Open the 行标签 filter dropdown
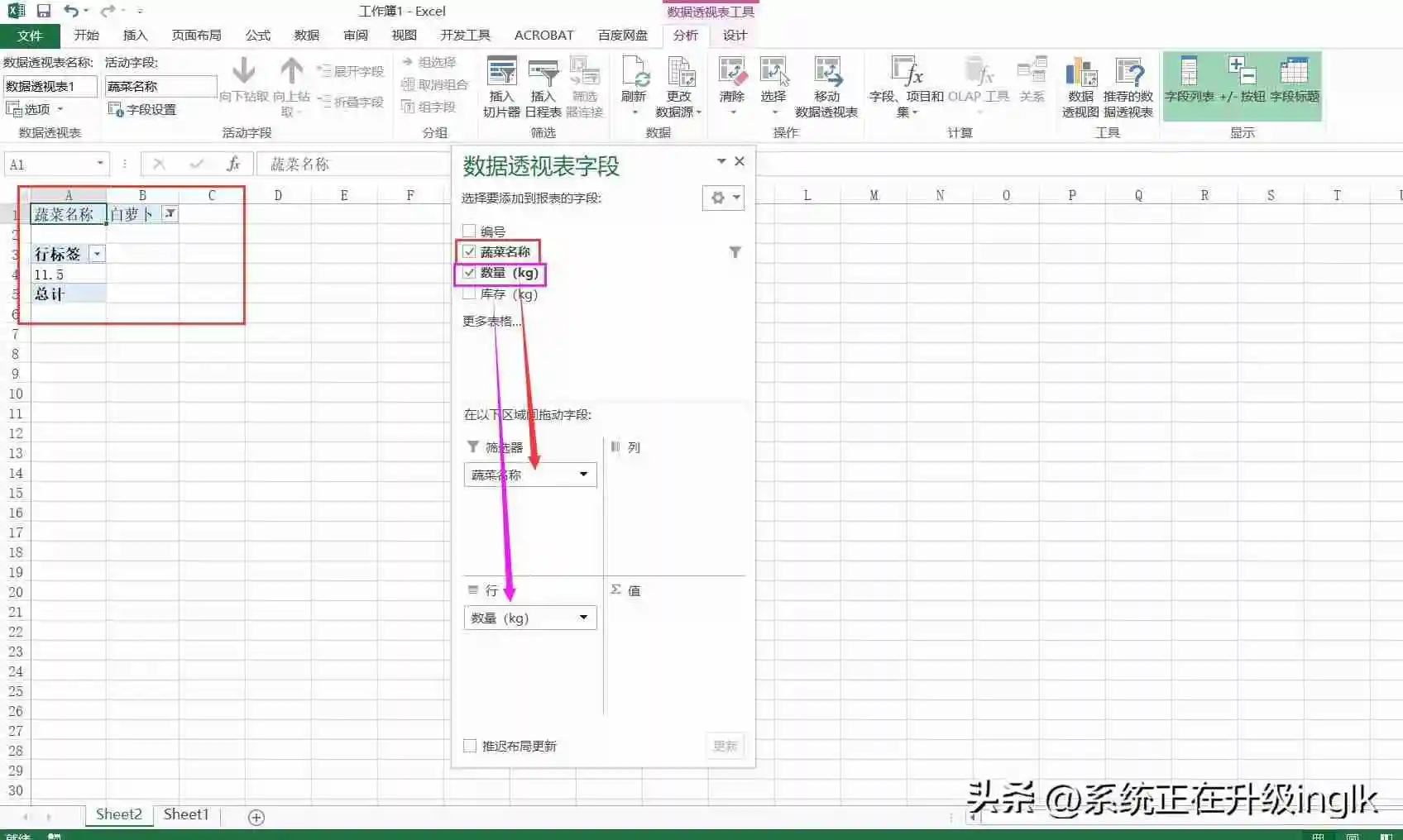This screenshot has height=840, width=1403. point(98,254)
